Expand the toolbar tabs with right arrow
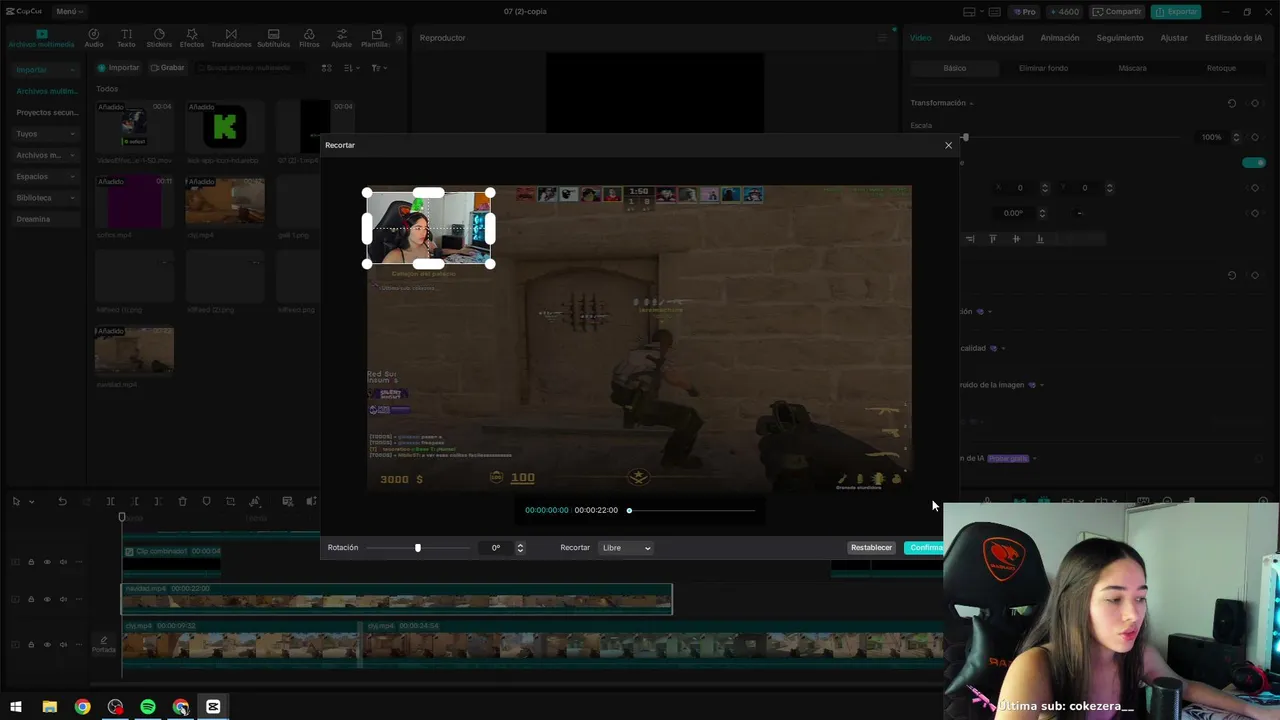Viewport: 1280px width, 720px height. coord(399,38)
